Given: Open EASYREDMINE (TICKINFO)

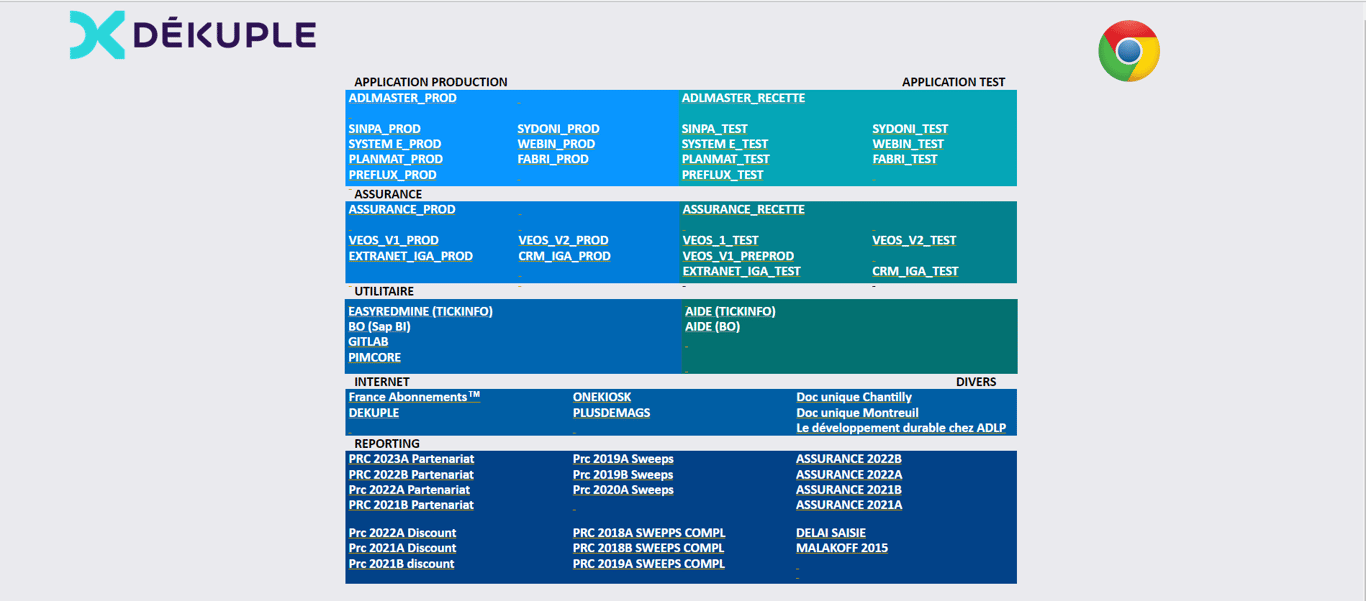Looking at the screenshot, I should point(420,312).
